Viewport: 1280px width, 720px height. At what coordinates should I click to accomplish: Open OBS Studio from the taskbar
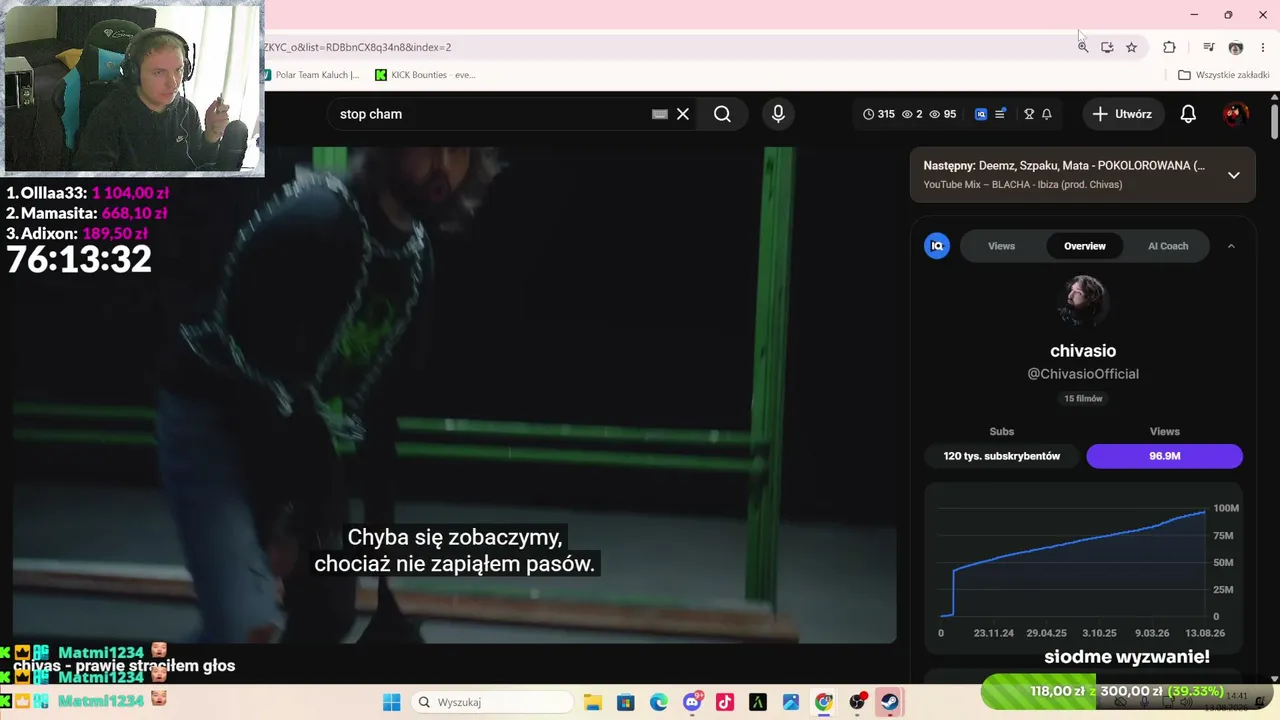pyautogui.click(x=857, y=702)
